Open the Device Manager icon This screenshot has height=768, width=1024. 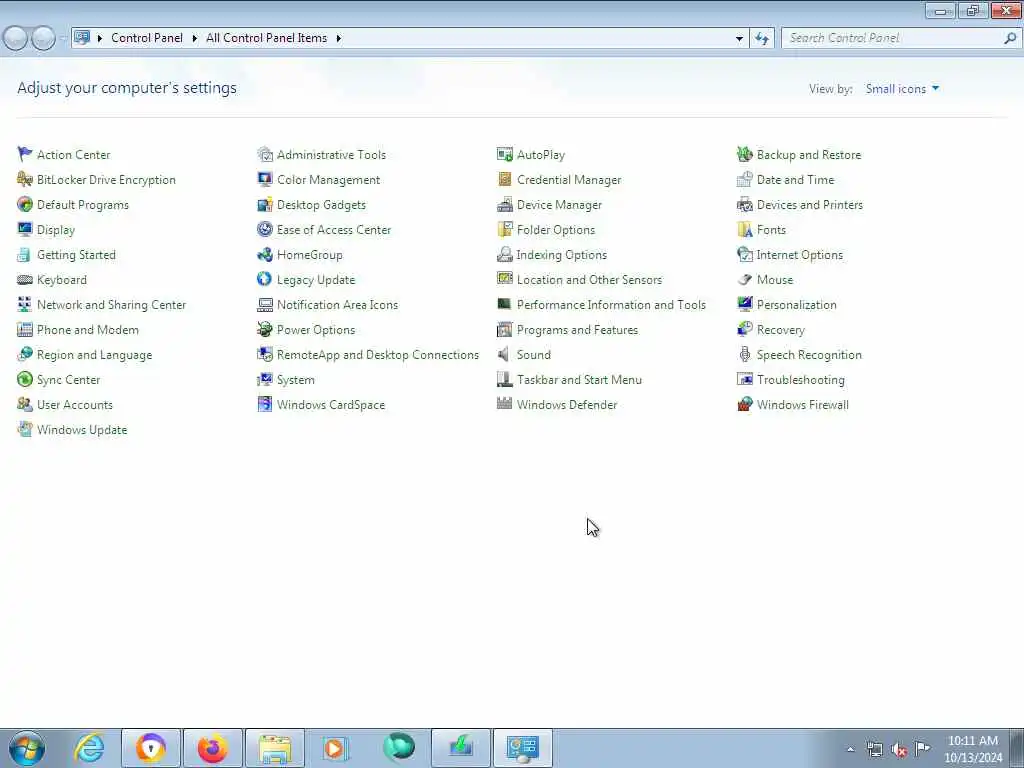point(504,204)
